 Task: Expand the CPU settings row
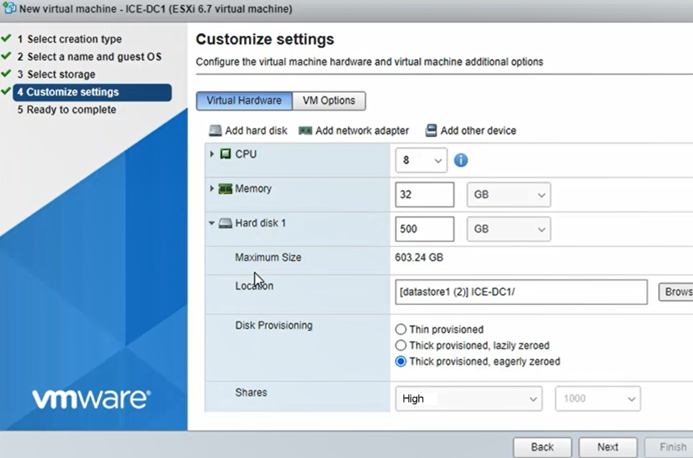212,154
